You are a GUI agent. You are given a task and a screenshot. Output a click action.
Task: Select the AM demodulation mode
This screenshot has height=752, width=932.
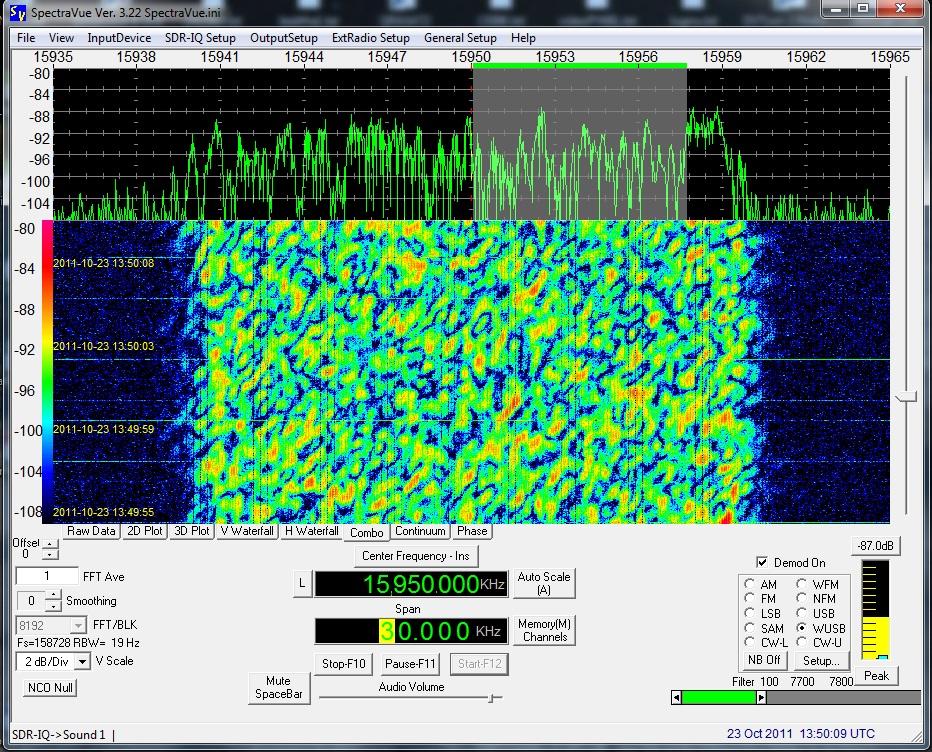750,584
